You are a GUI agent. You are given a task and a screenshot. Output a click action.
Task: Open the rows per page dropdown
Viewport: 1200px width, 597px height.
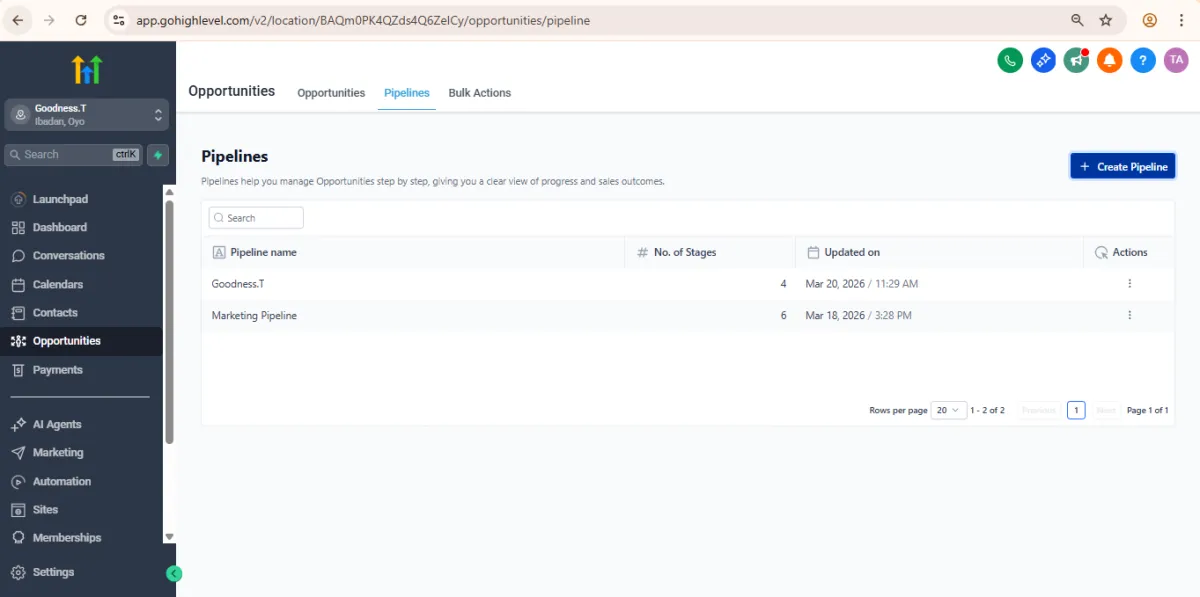point(949,410)
